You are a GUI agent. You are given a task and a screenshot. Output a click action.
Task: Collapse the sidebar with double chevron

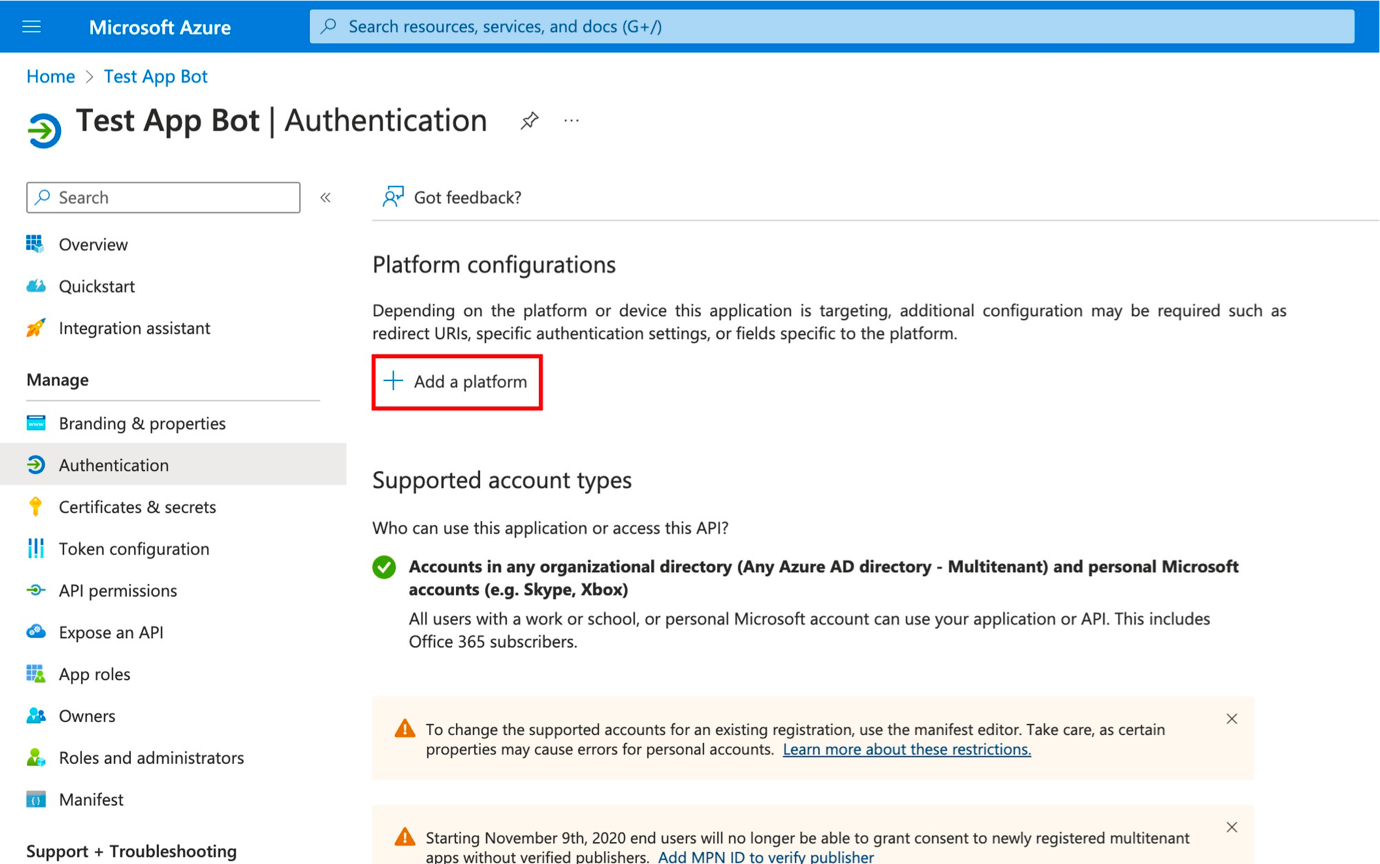tap(325, 198)
